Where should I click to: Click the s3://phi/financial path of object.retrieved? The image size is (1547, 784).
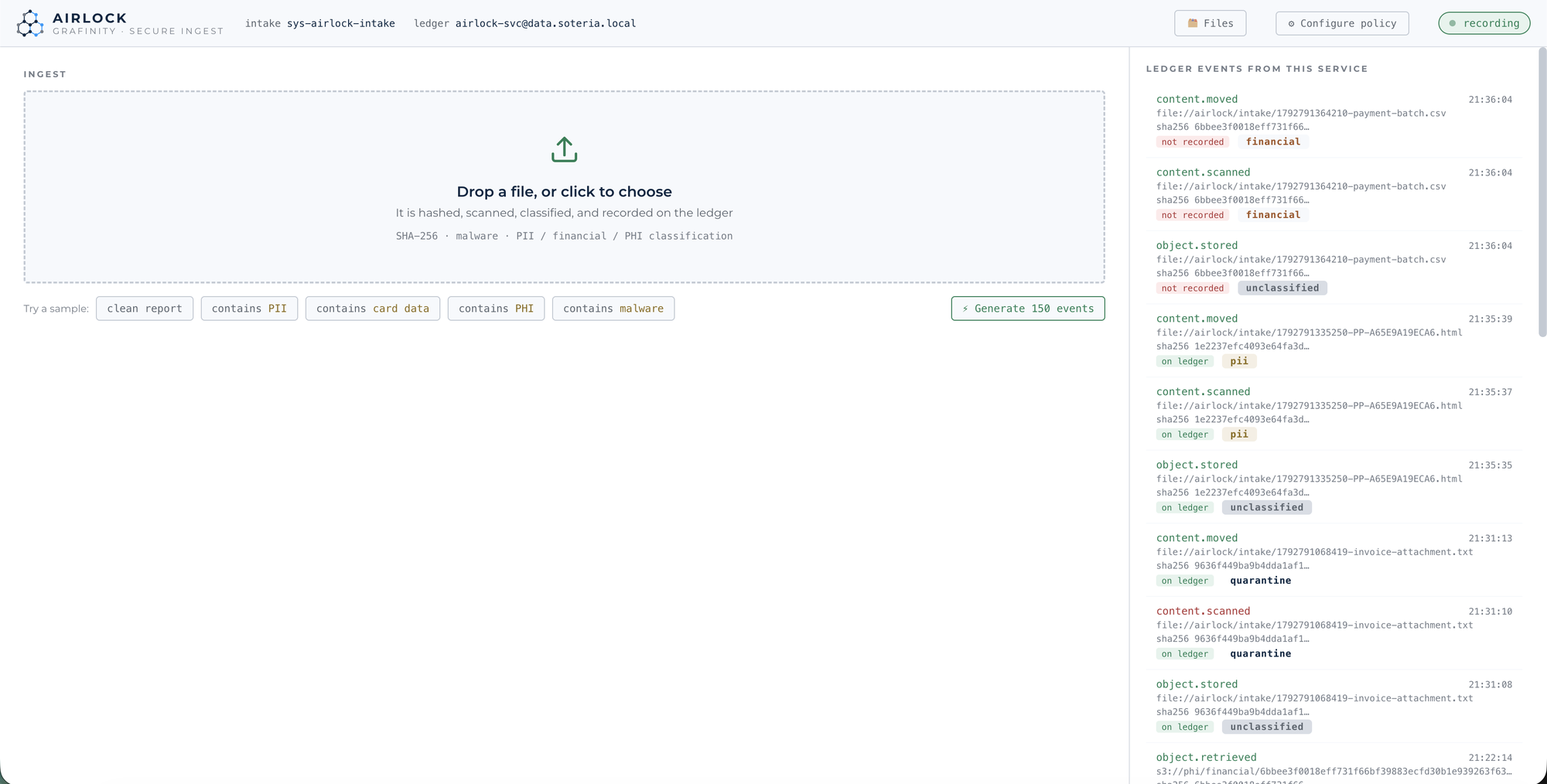[1334, 772]
